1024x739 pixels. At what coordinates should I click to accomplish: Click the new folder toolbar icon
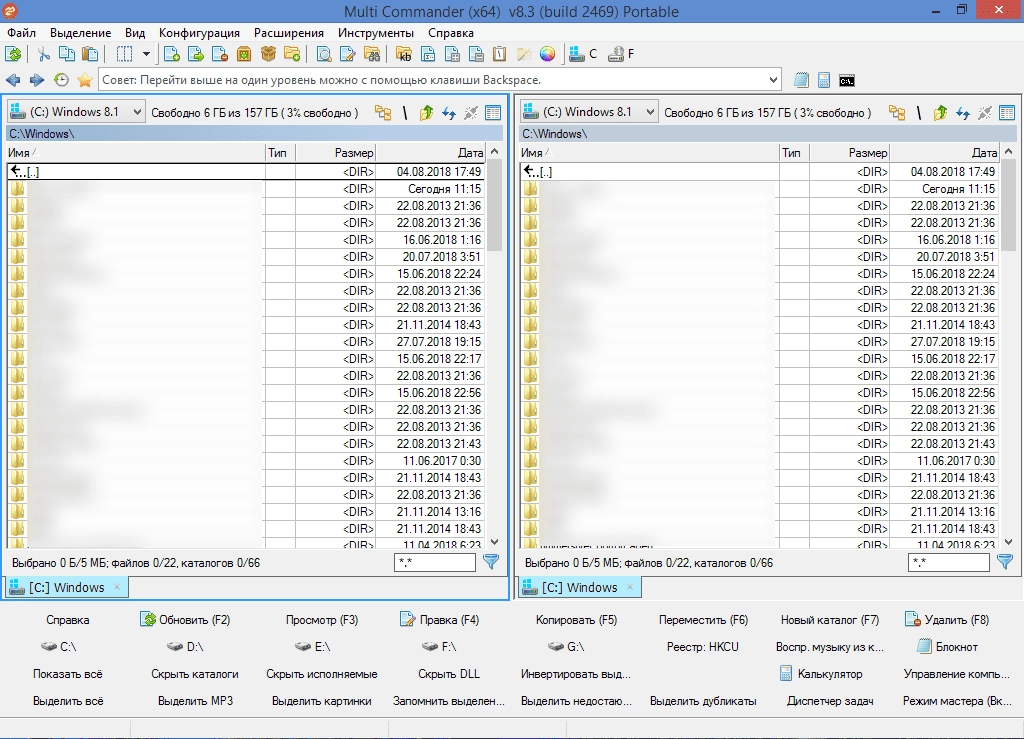[x=293, y=54]
